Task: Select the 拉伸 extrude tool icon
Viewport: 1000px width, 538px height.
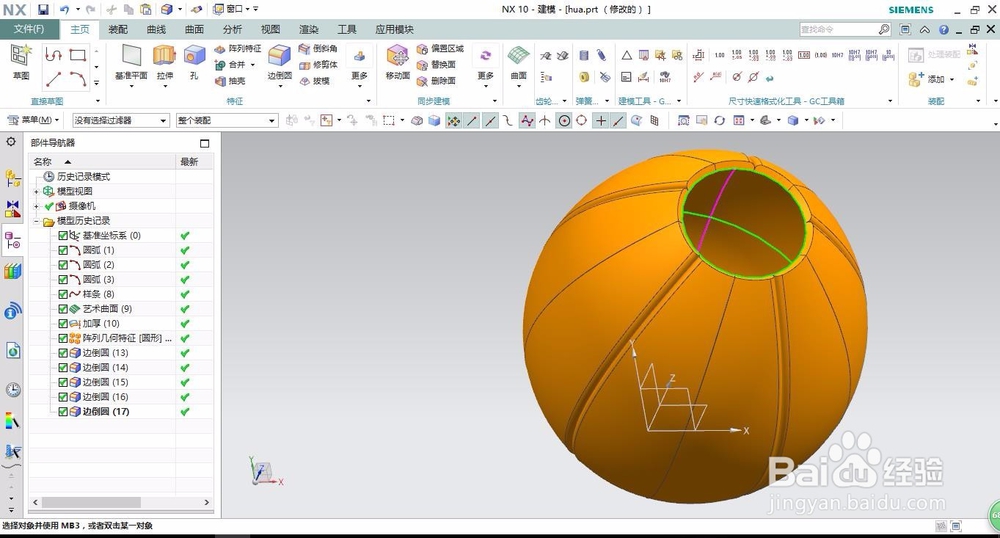Action: point(165,56)
